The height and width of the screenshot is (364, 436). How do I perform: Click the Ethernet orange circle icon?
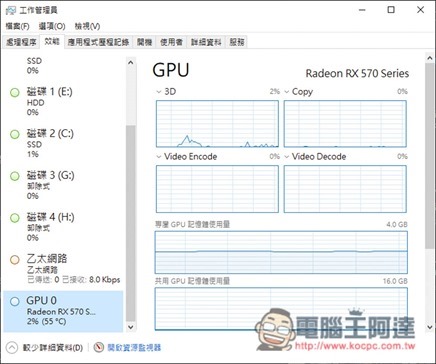coord(15,260)
